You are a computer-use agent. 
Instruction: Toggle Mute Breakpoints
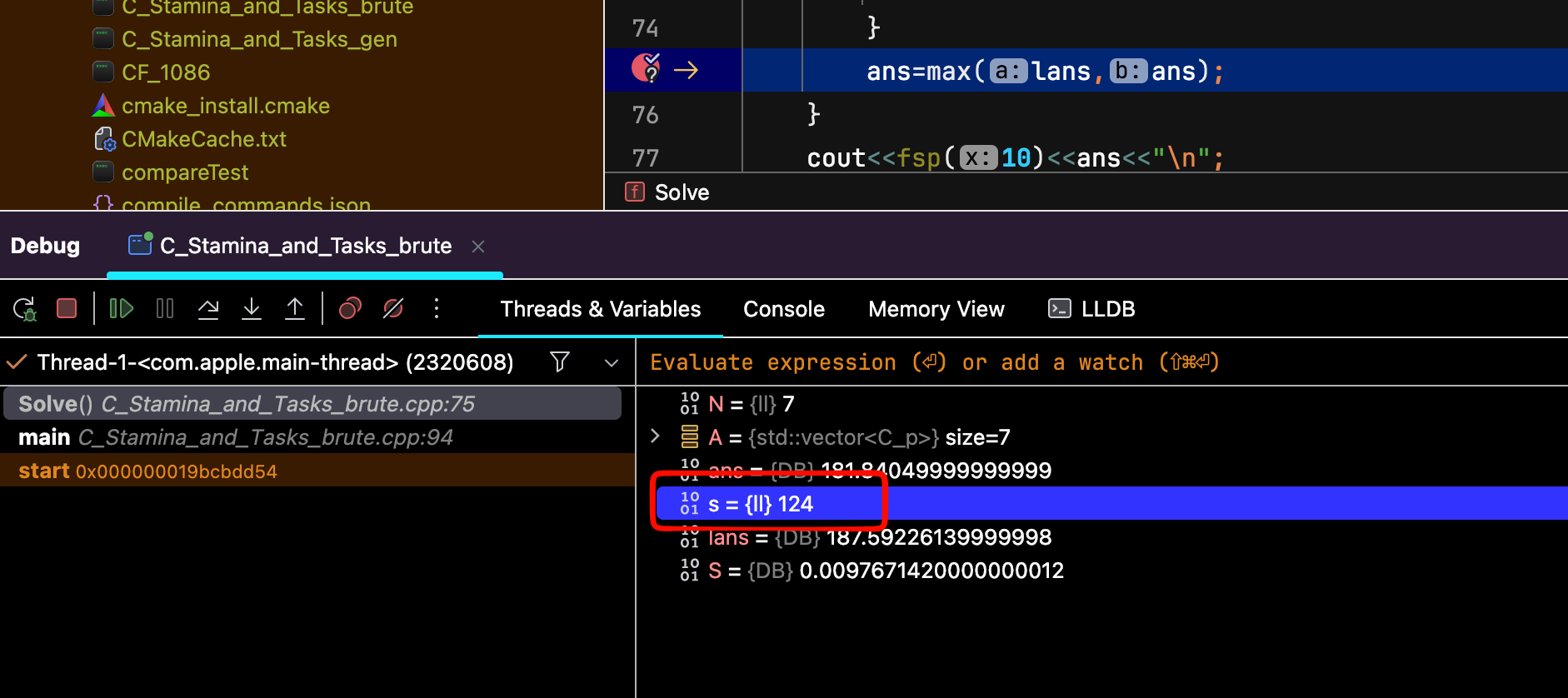pyautogui.click(x=393, y=309)
